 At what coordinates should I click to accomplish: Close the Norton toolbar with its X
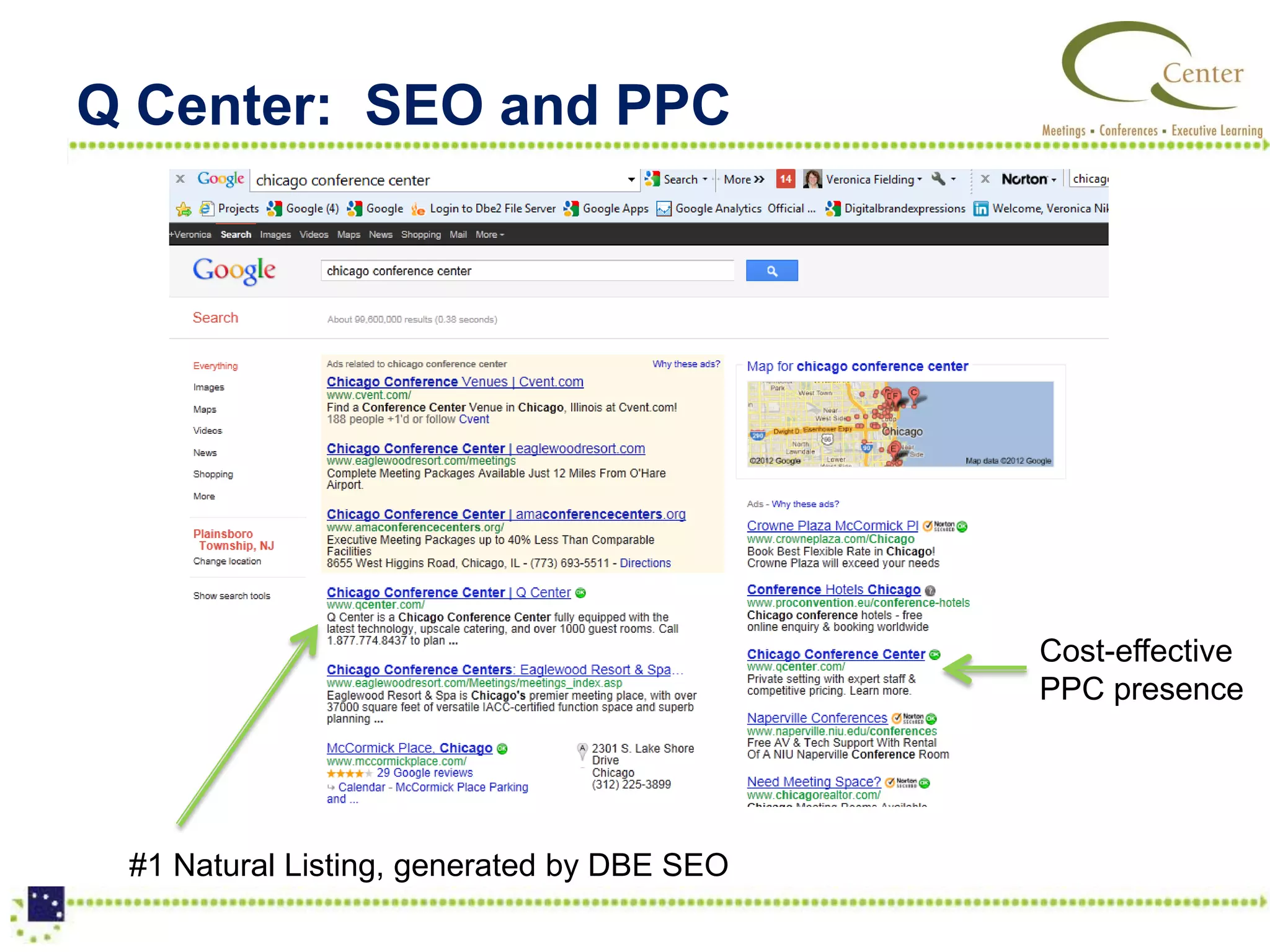[985, 179]
